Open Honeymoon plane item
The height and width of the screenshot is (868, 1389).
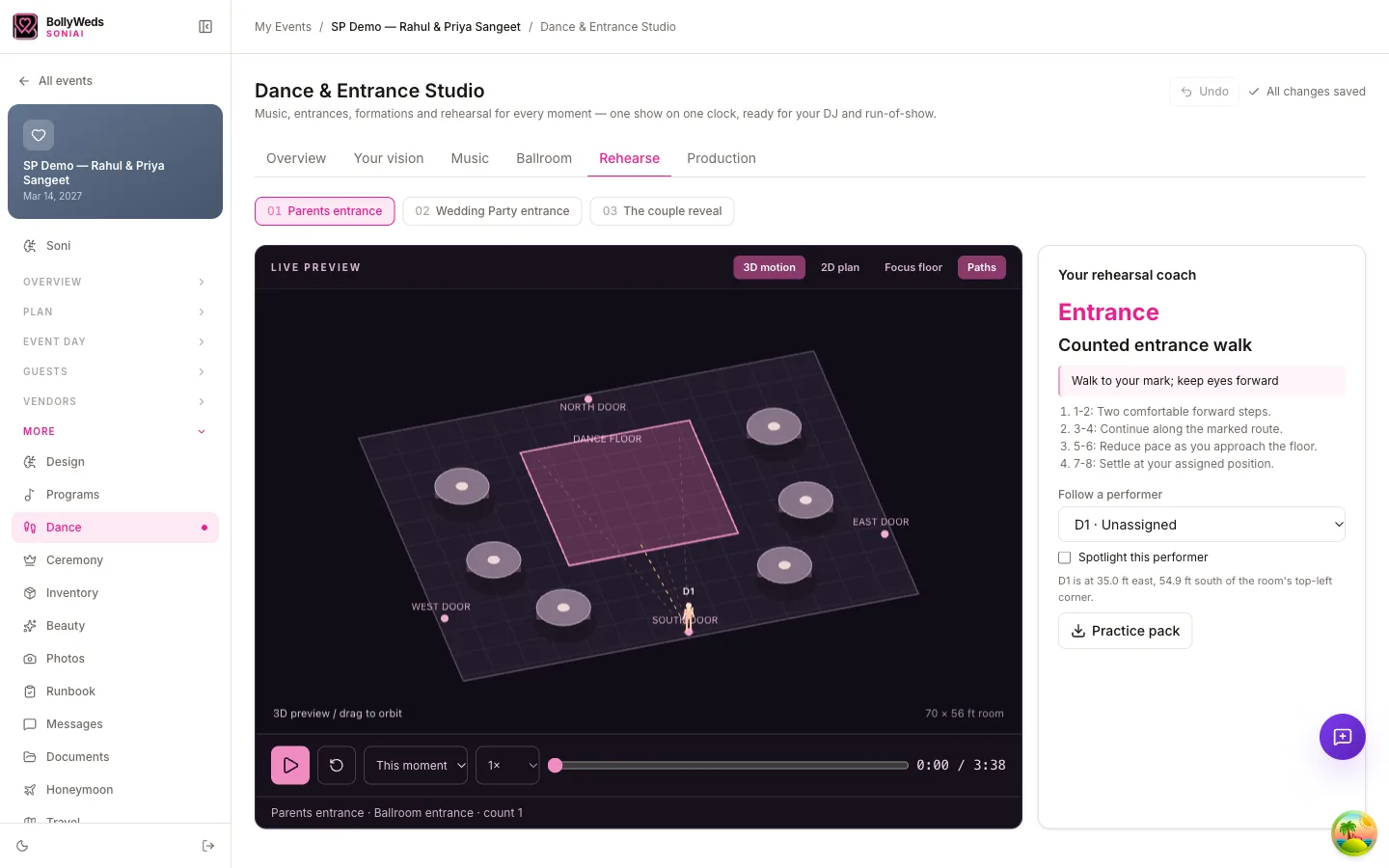coord(115,790)
